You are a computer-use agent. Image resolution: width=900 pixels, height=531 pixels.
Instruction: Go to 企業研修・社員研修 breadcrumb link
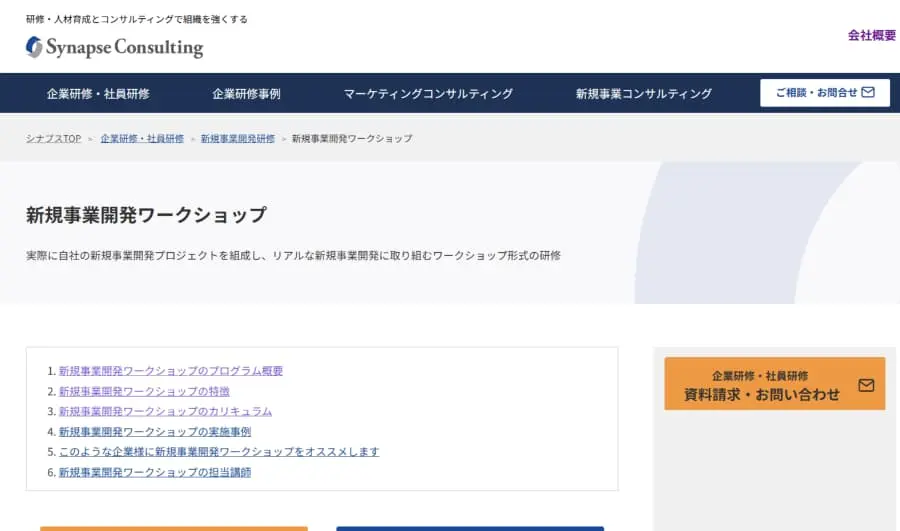coord(142,138)
